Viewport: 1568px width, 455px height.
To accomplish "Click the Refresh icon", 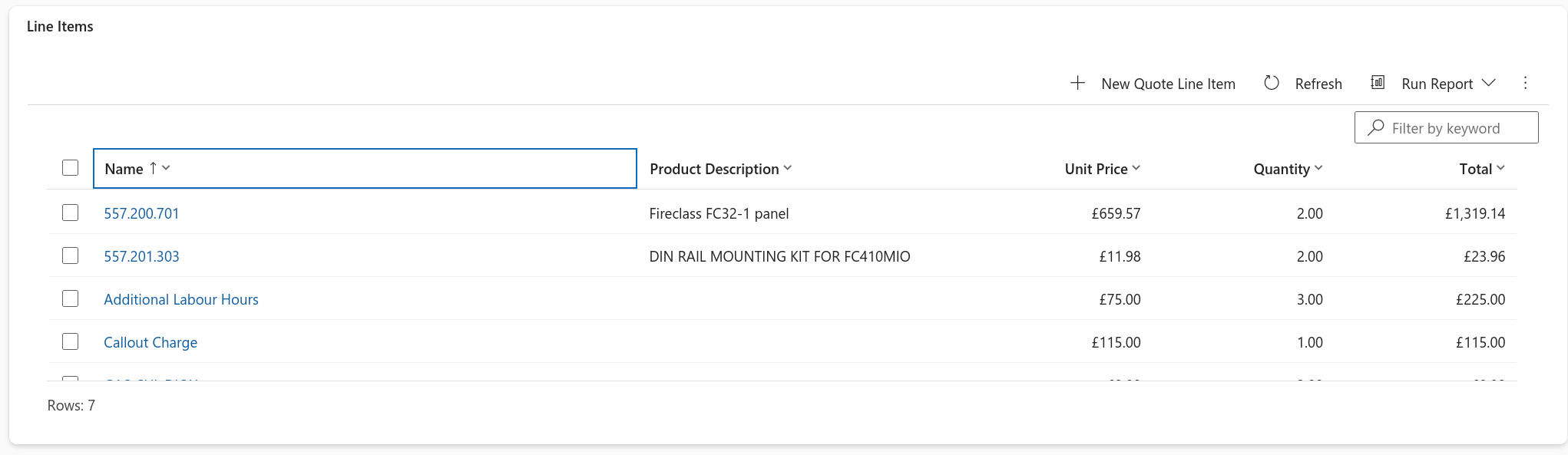I will tap(1272, 82).
